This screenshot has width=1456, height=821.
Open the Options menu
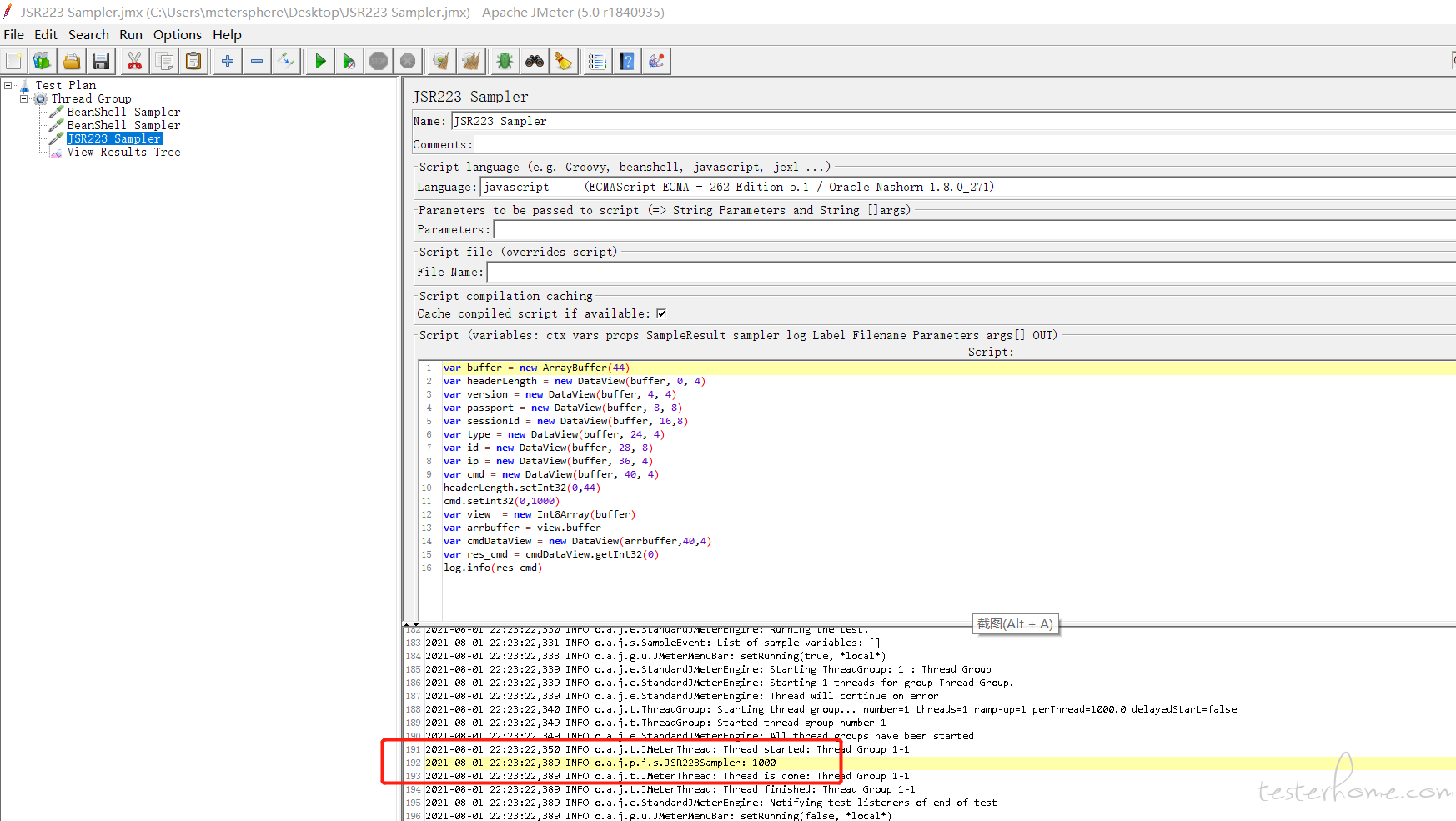point(178,34)
